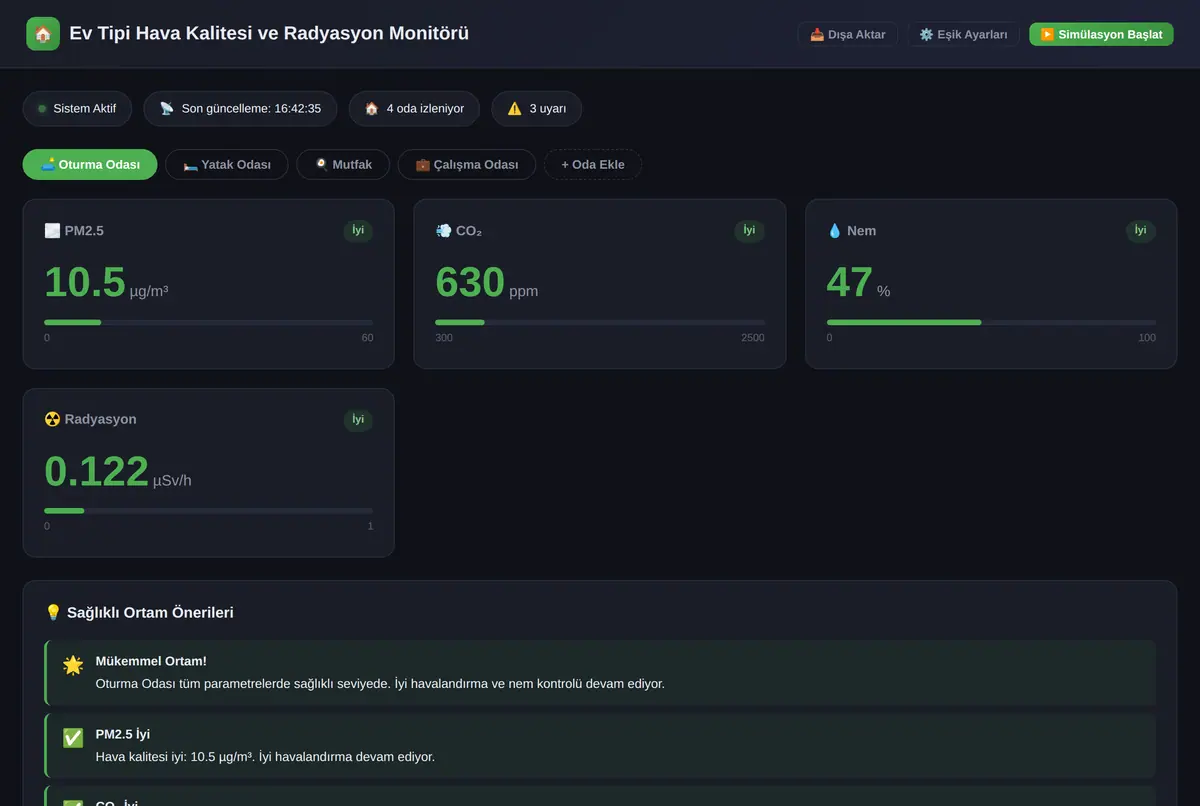Open the Oturma Odası tab
The width and height of the screenshot is (1200, 806).
[x=90, y=164]
